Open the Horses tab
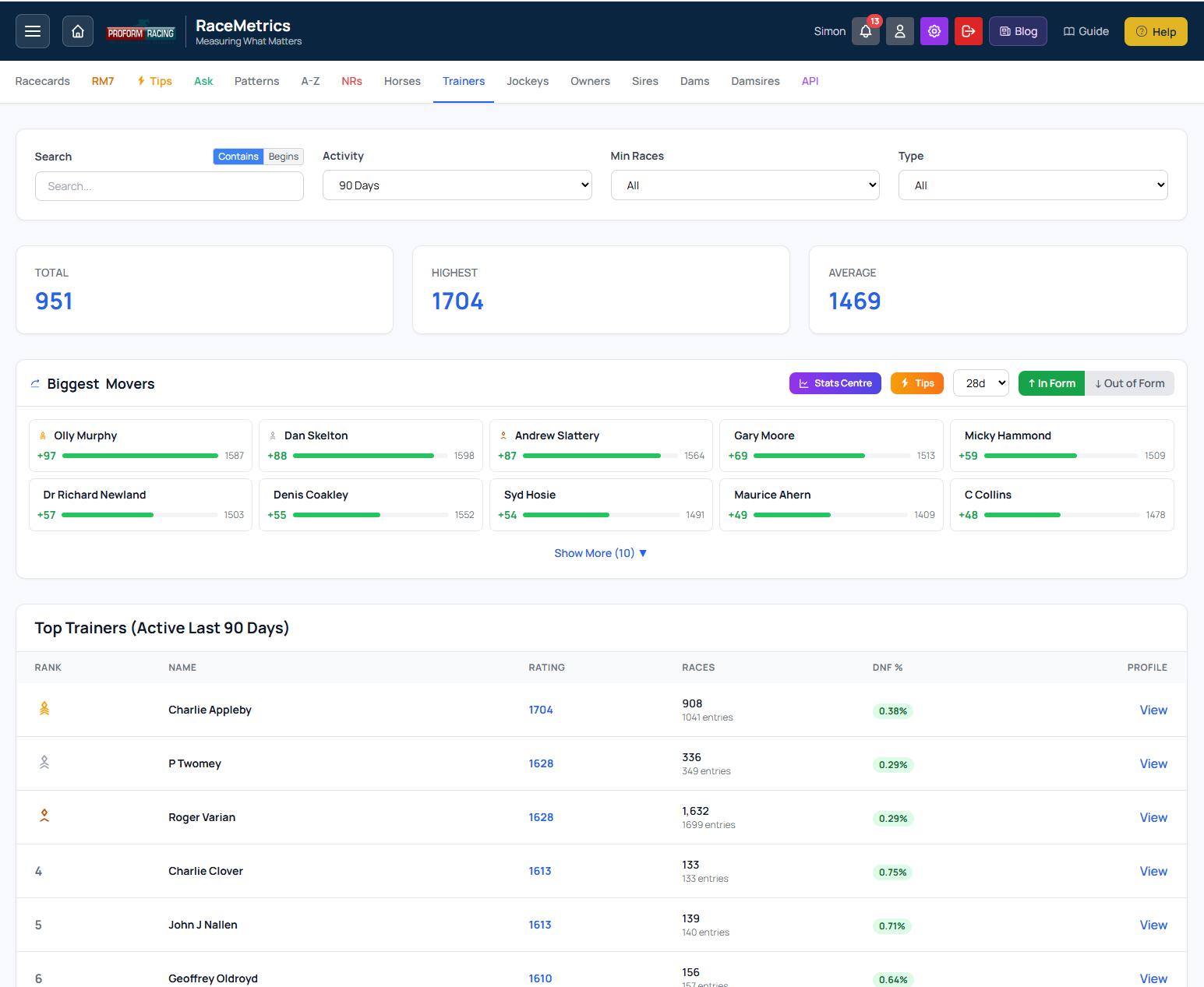This screenshot has height=987, width=1204. tap(402, 81)
